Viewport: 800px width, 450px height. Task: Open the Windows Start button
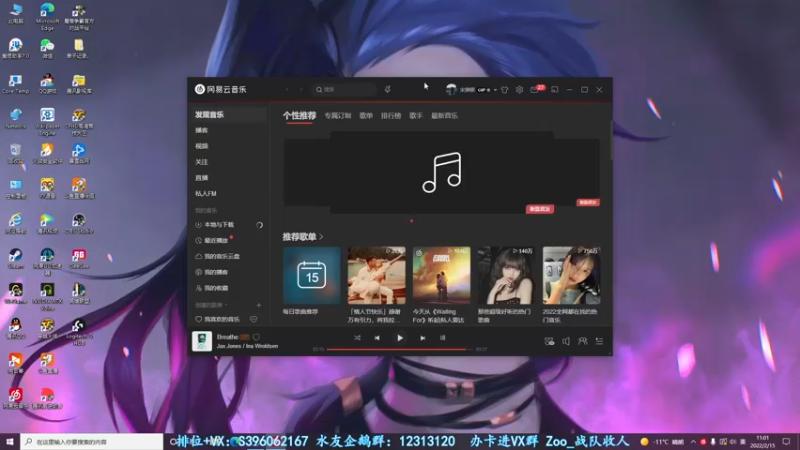click(10, 441)
